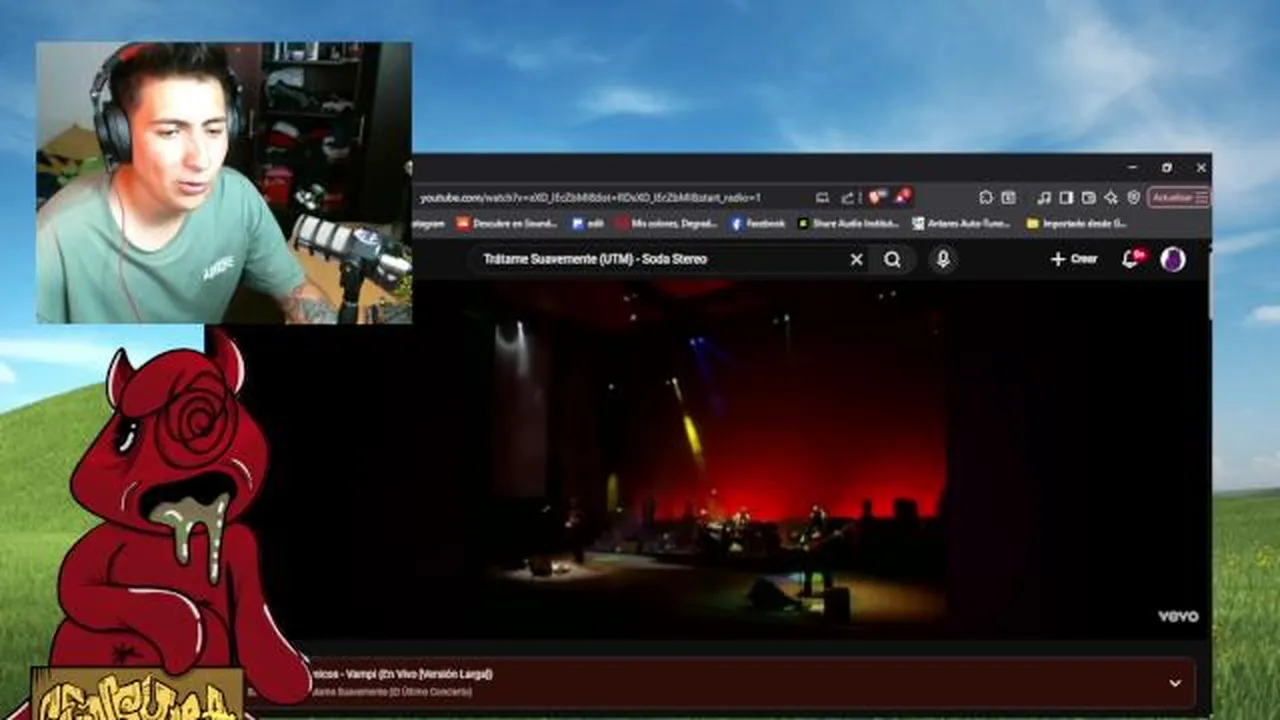Open the Brave Shields lion icon

pos(877,197)
